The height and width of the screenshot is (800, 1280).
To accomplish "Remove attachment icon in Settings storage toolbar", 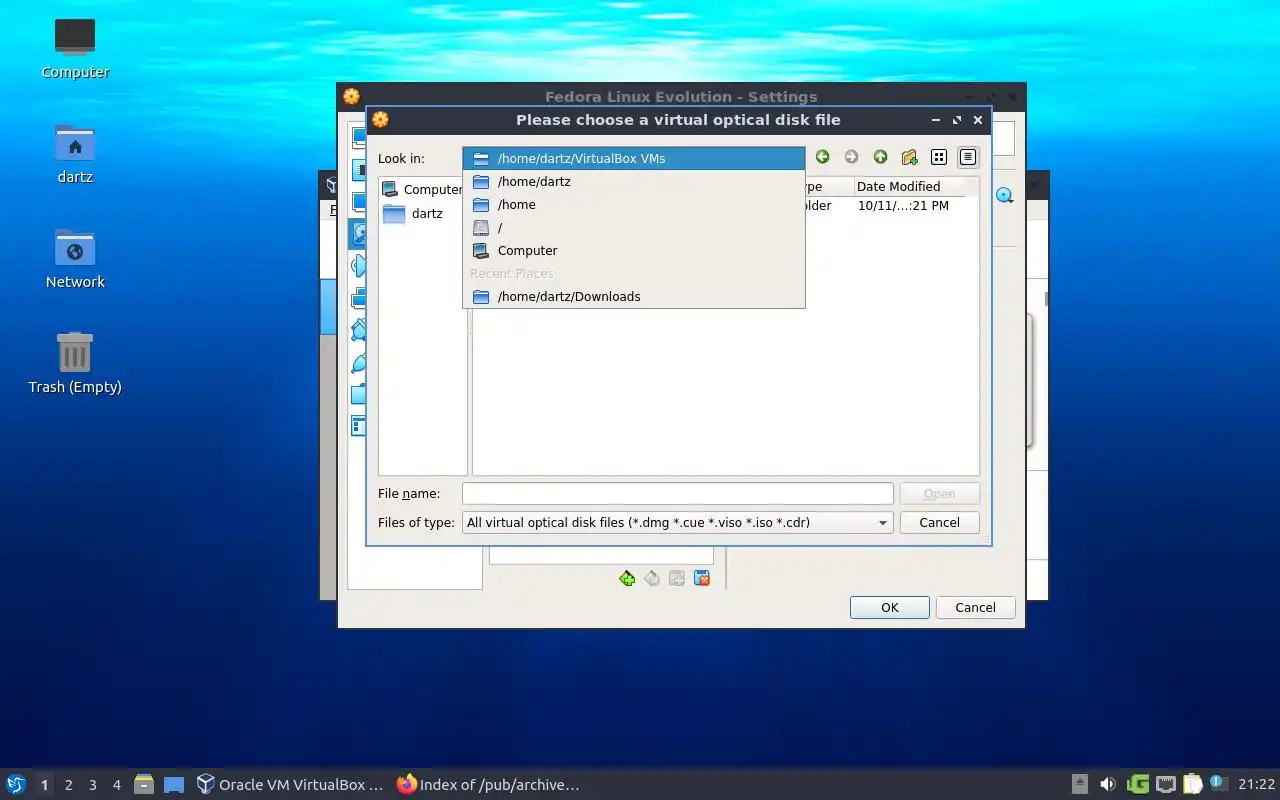I will tap(702, 578).
